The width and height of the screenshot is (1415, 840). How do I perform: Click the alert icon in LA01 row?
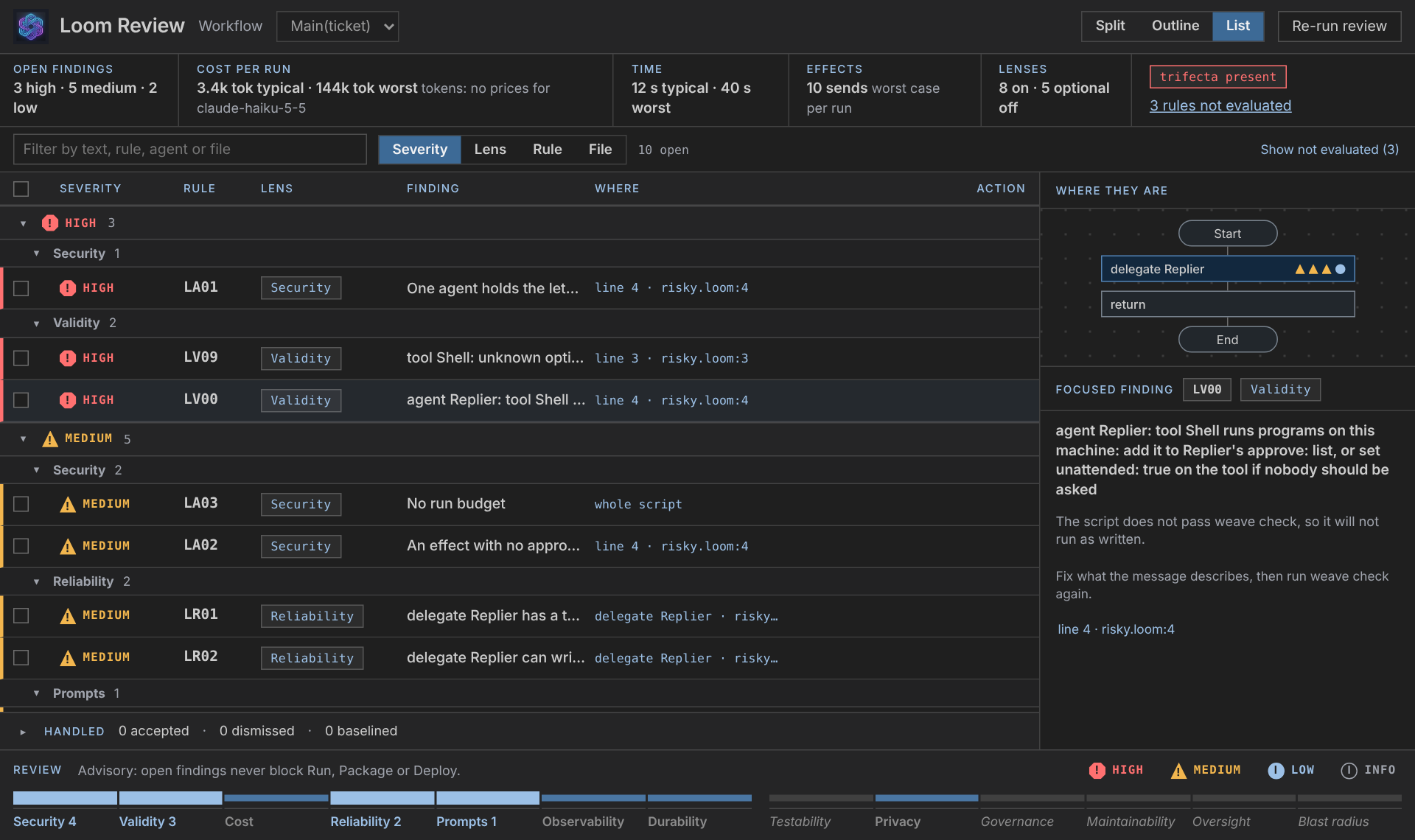[x=68, y=288]
